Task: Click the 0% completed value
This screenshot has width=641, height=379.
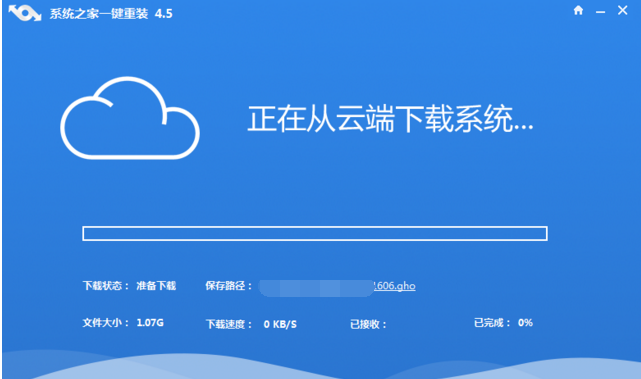Action: 525,323
